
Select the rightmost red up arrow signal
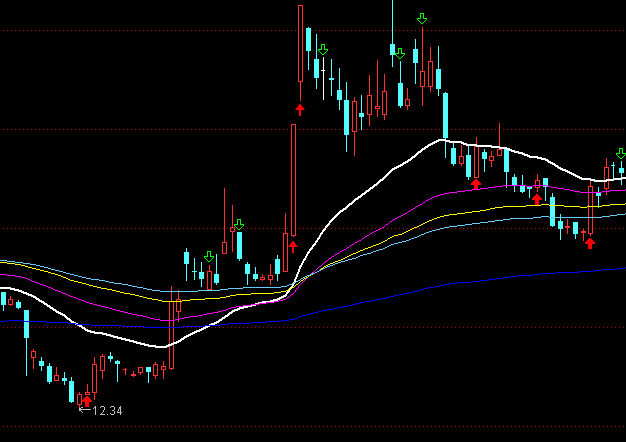(x=590, y=242)
